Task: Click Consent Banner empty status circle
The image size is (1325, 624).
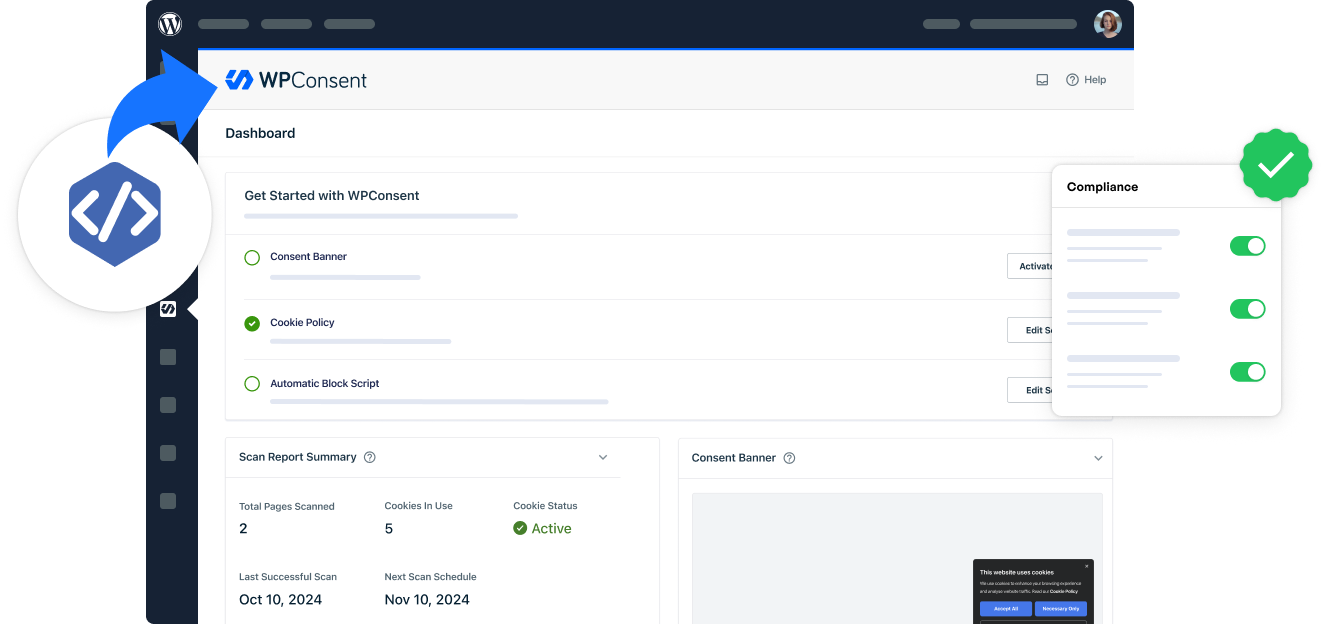Action: coord(252,257)
